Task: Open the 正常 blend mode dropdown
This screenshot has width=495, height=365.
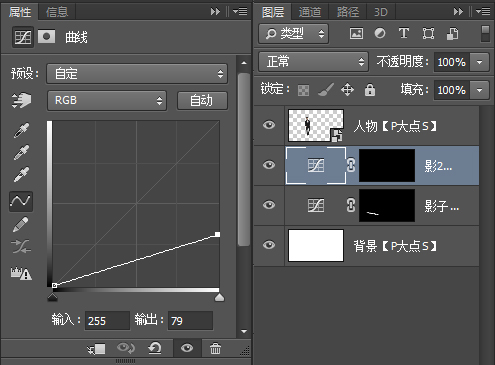Action: point(314,62)
